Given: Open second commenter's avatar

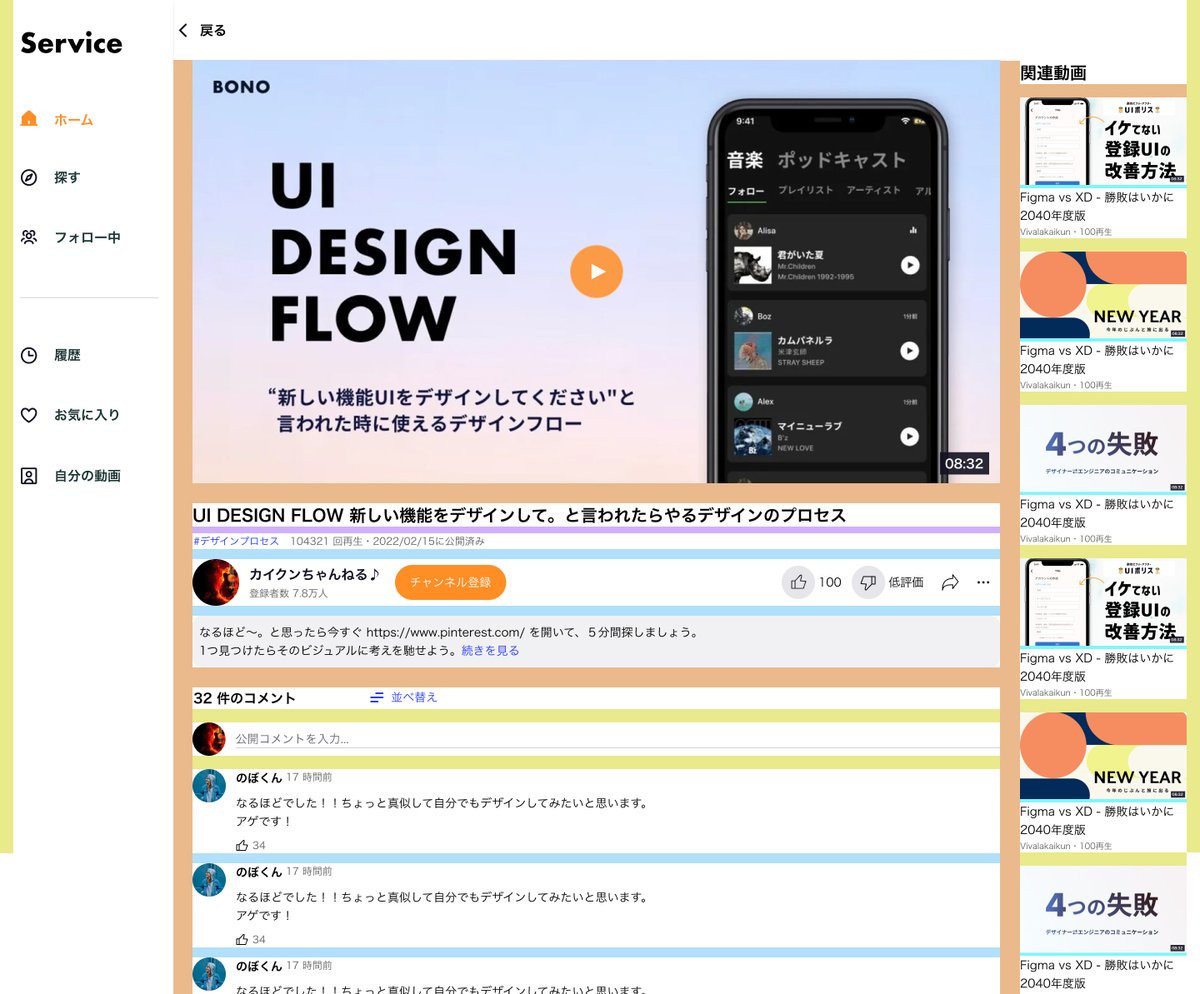Looking at the screenshot, I should pyautogui.click(x=209, y=879).
